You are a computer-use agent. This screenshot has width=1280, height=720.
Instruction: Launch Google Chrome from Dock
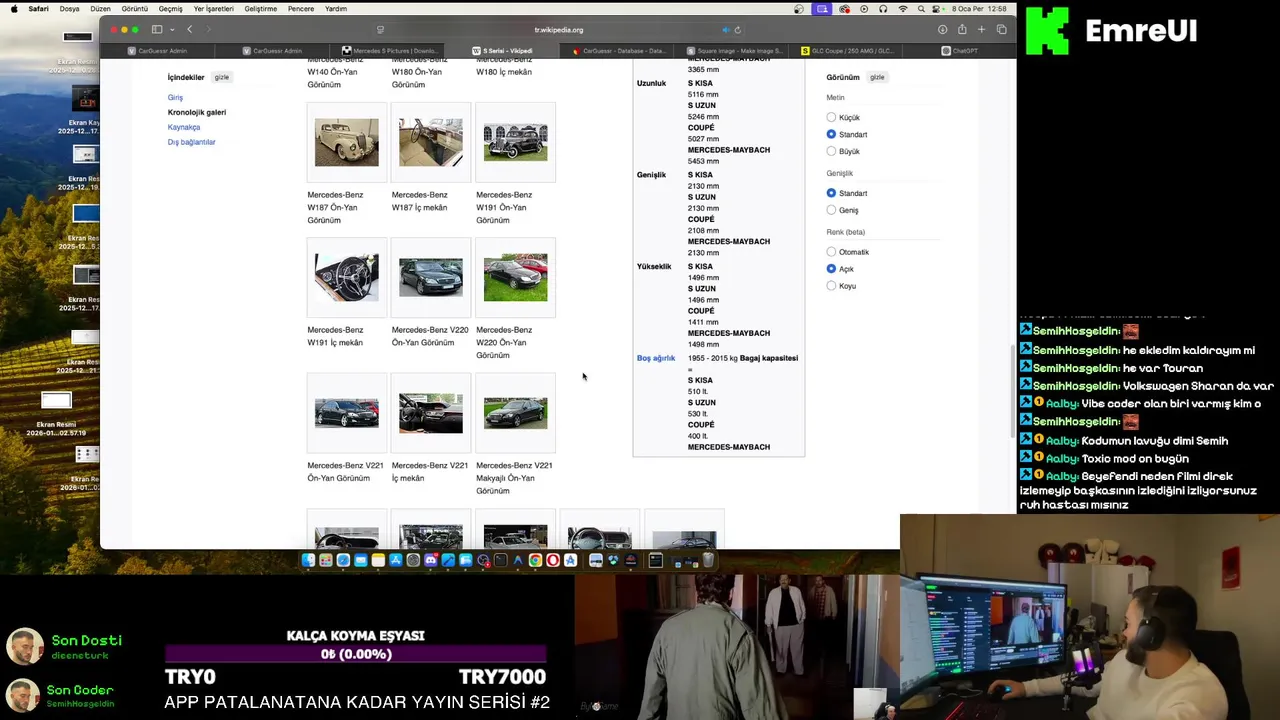[535, 560]
